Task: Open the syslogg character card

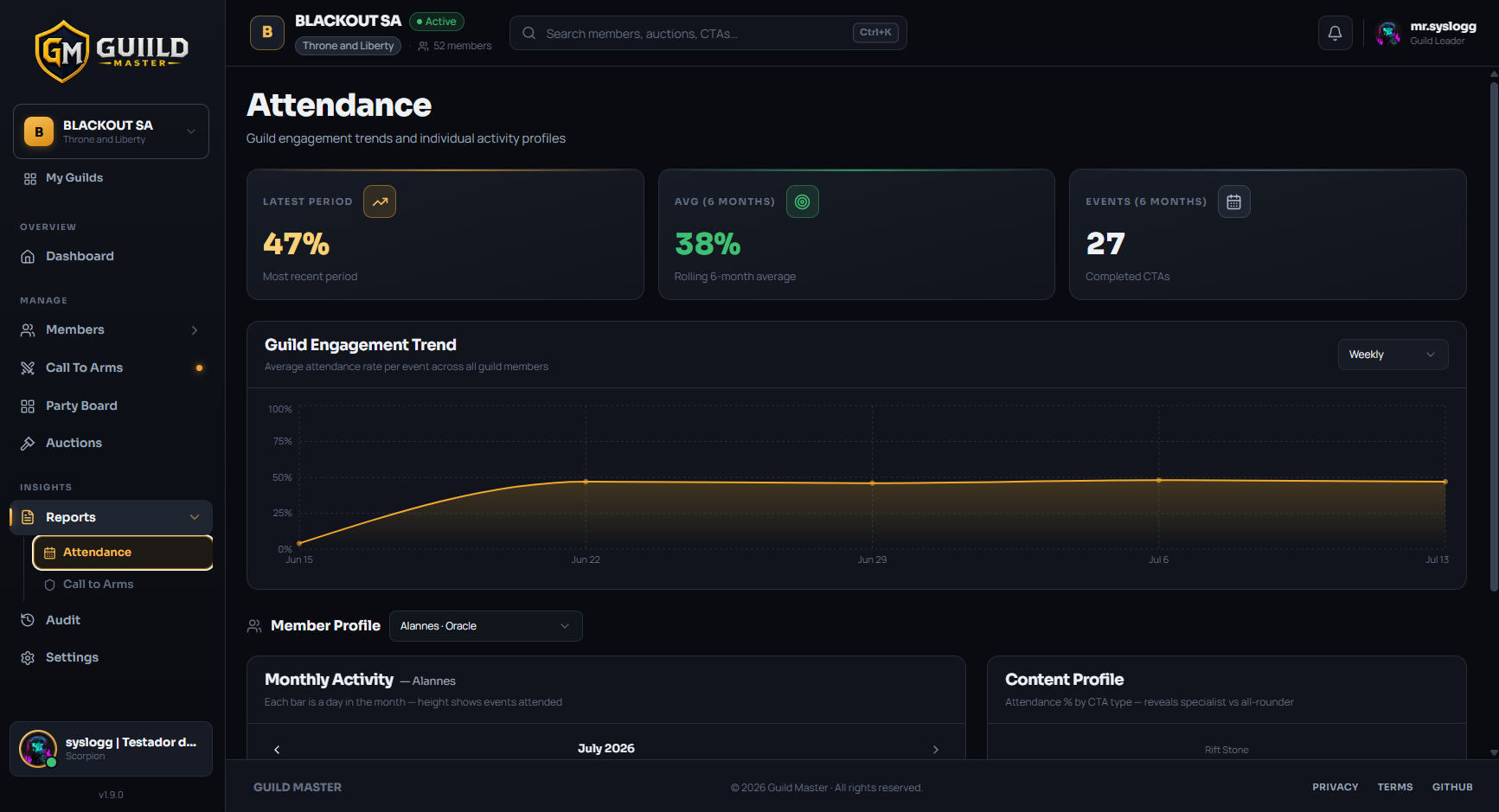Action: pos(111,749)
